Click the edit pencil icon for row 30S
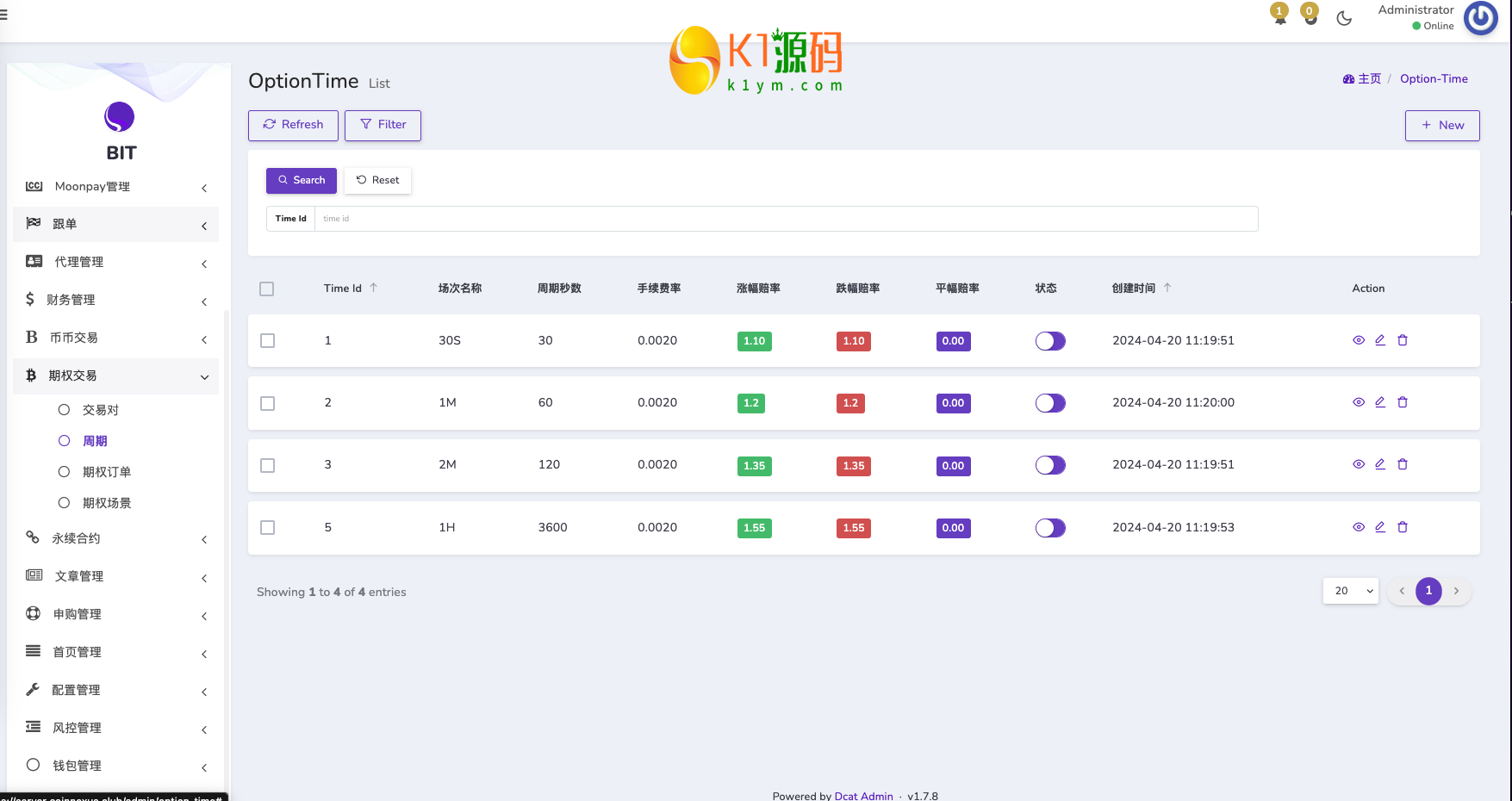The width and height of the screenshot is (1512, 801). point(1380,340)
